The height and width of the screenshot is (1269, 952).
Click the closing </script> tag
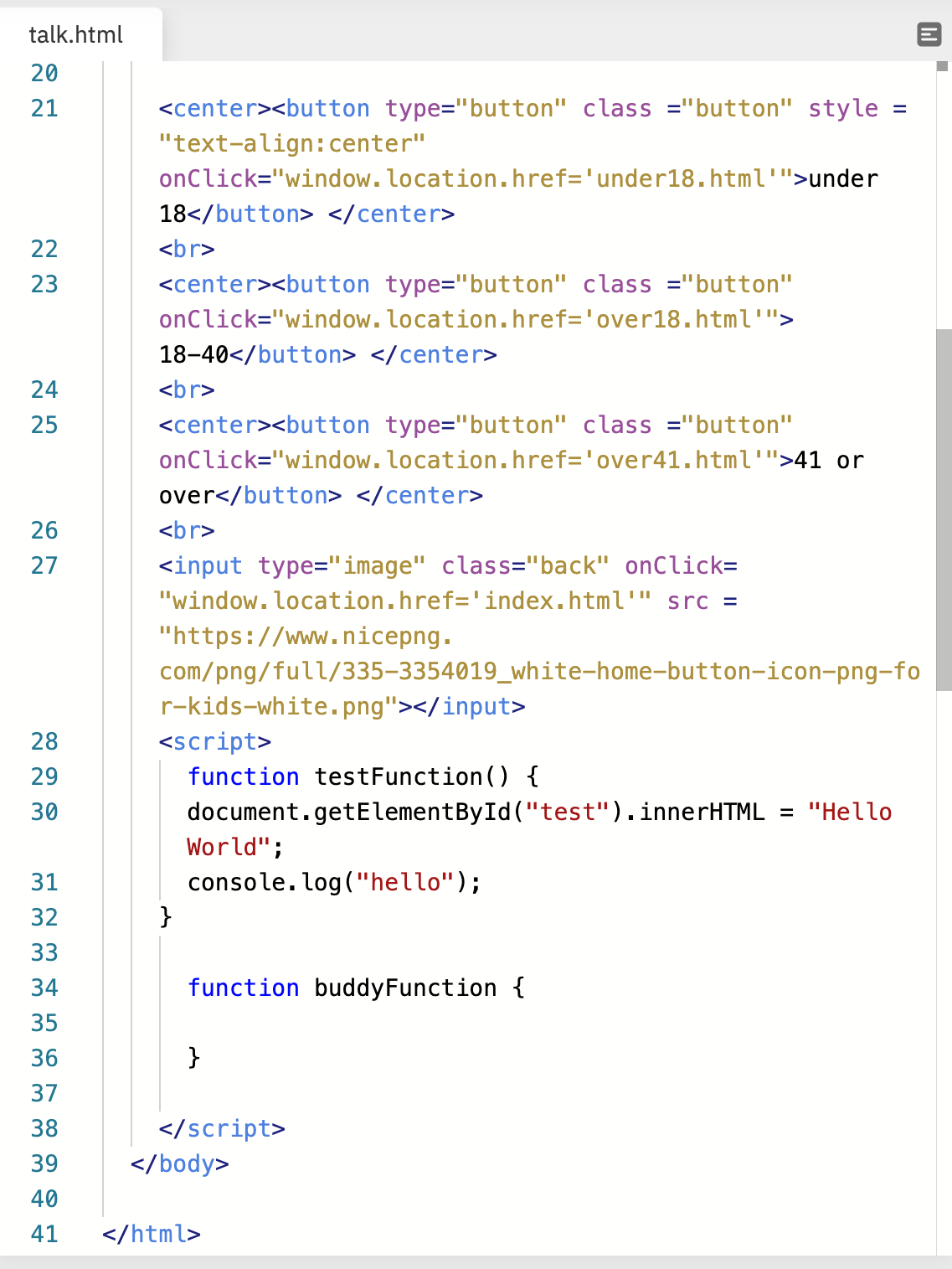pyautogui.click(x=222, y=1128)
